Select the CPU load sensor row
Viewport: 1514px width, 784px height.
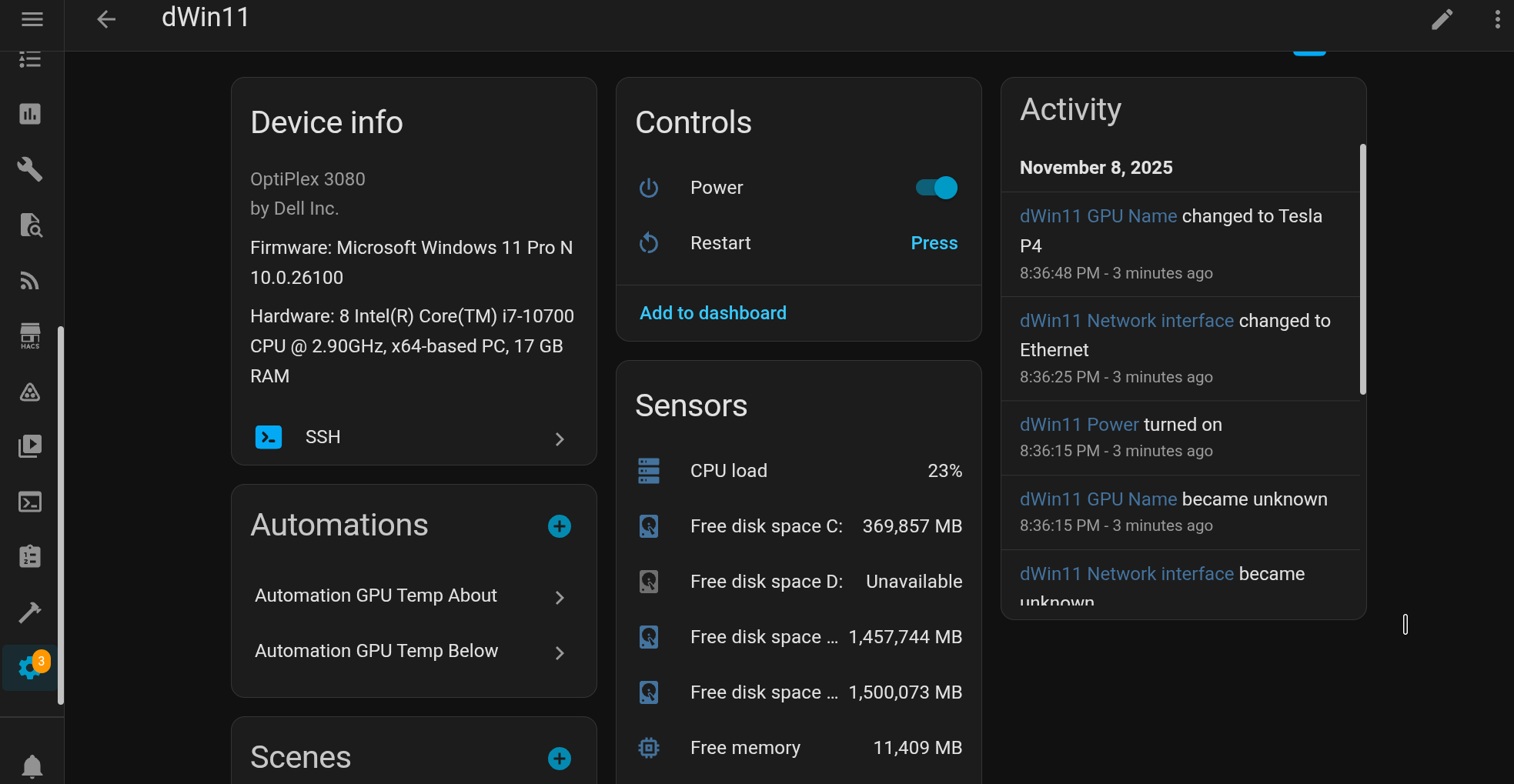coord(798,471)
